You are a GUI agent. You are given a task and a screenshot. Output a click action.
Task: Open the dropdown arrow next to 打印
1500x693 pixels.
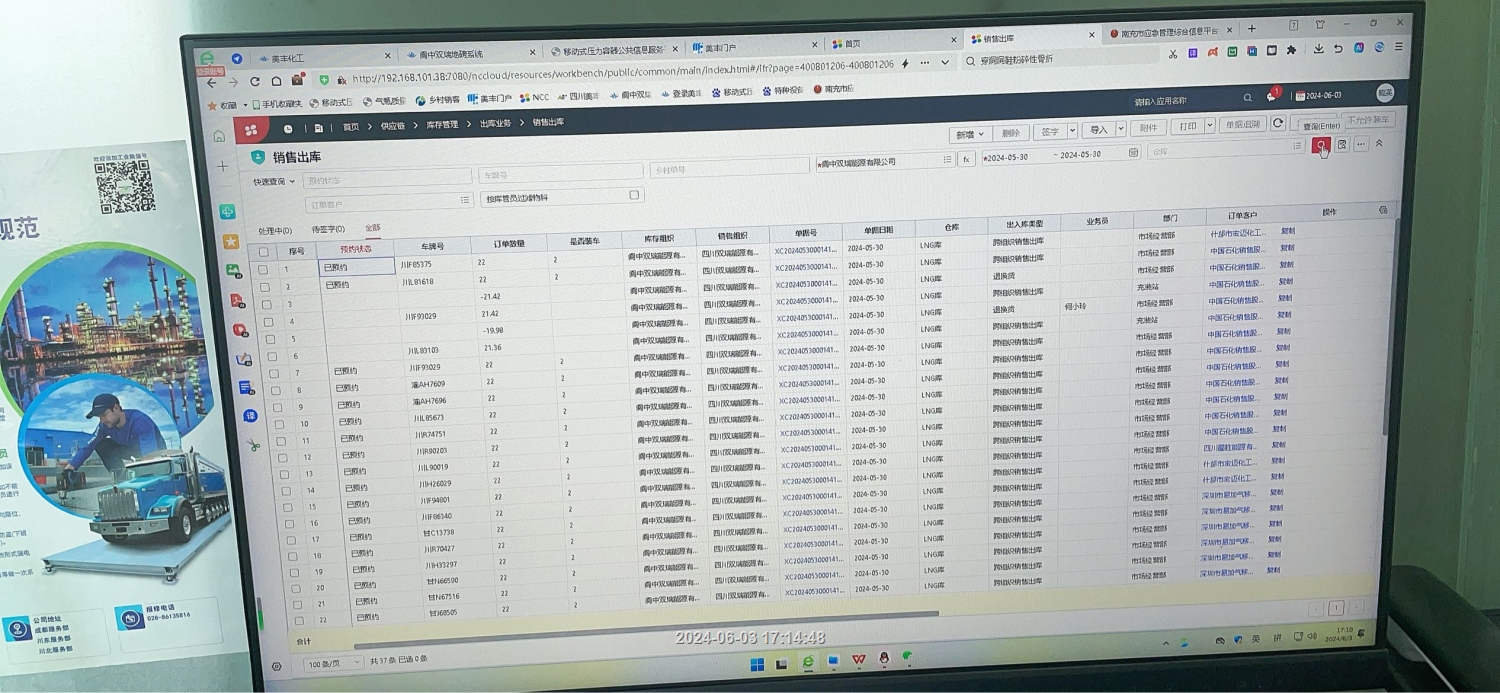tap(1209, 126)
